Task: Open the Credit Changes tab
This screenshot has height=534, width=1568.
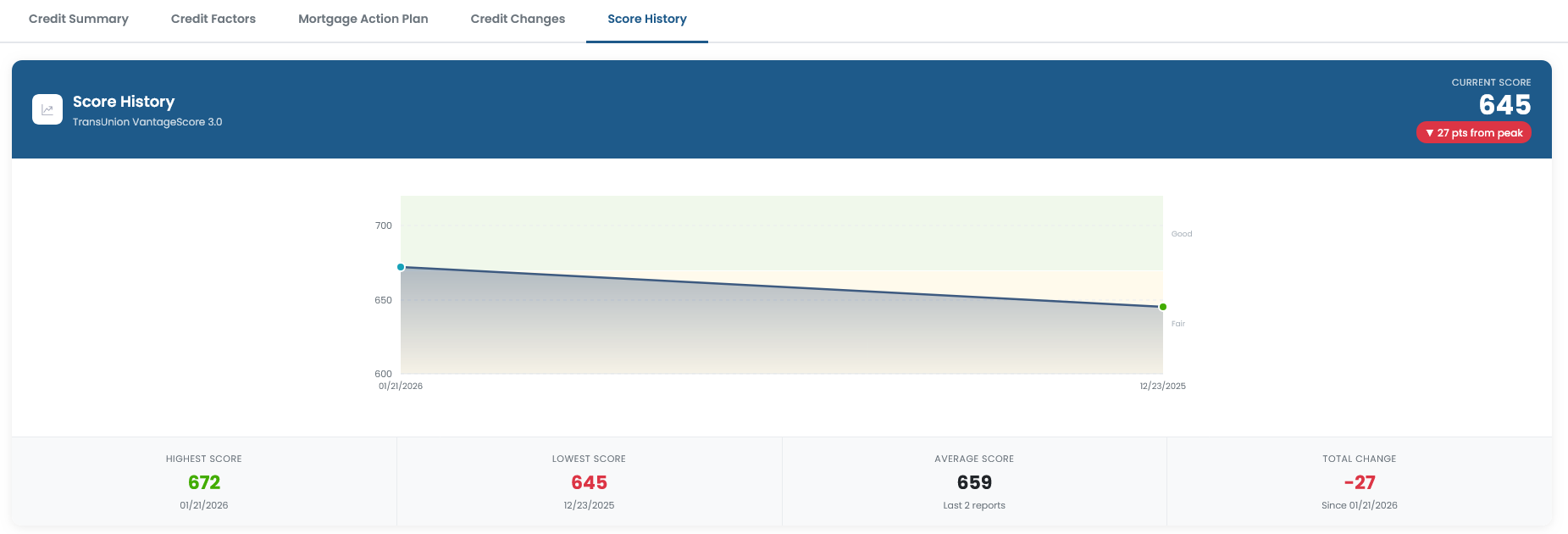Action: pos(517,18)
